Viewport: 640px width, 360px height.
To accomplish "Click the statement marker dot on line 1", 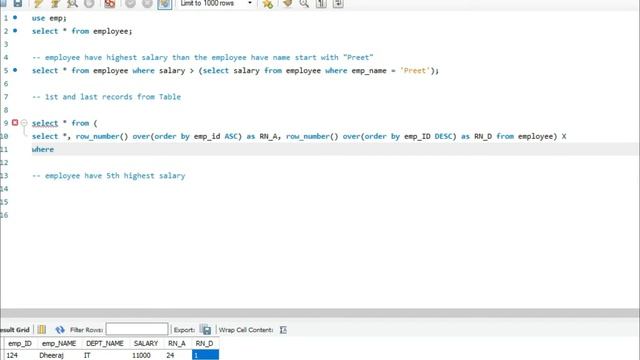I will tap(15, 18).
